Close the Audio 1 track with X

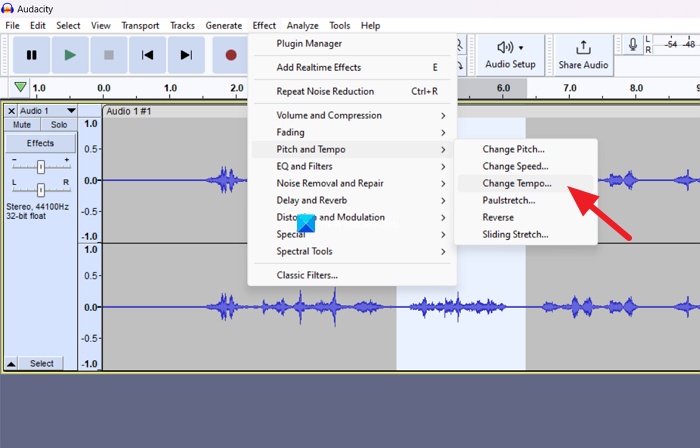click(x=12, y=111)
